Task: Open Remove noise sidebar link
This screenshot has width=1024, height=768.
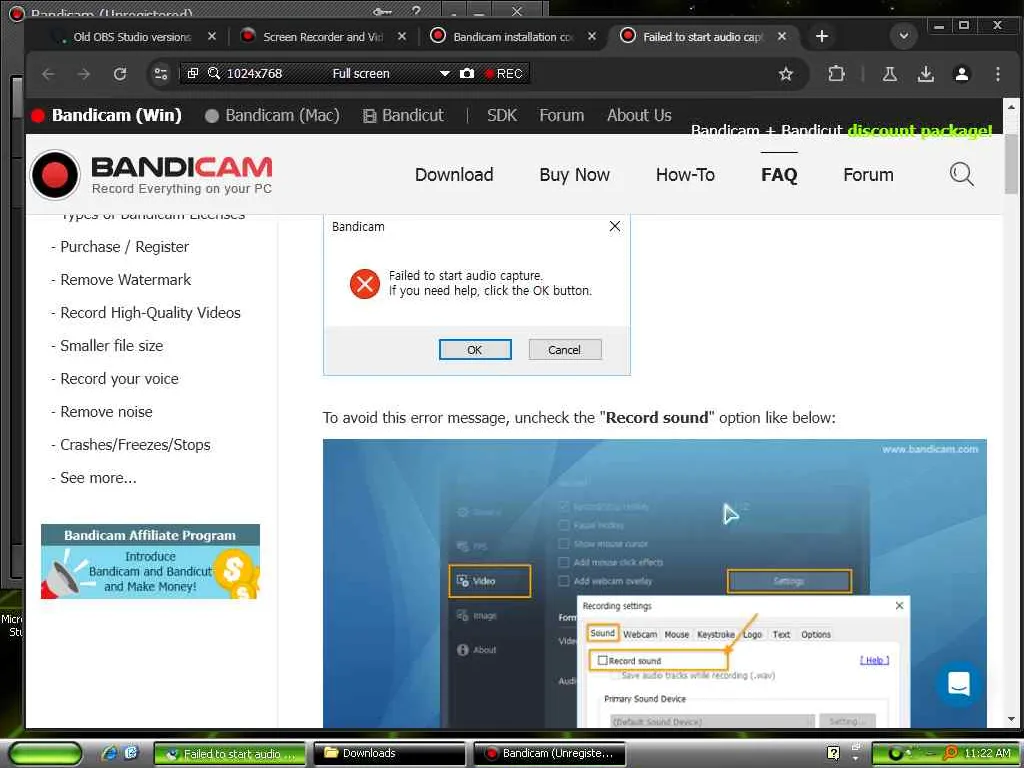Action: click(x=106, y=411)
